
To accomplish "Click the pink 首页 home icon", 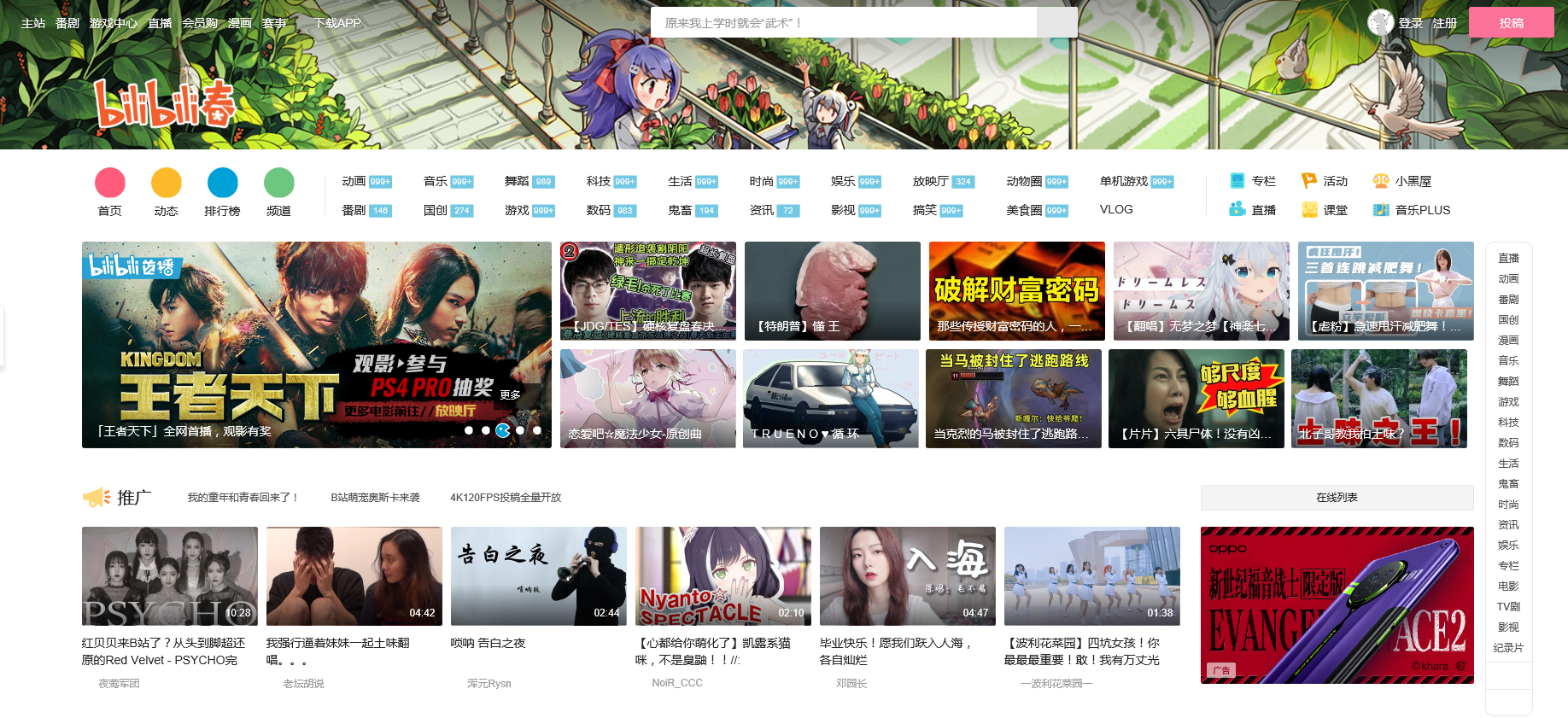I will (110, 183).
